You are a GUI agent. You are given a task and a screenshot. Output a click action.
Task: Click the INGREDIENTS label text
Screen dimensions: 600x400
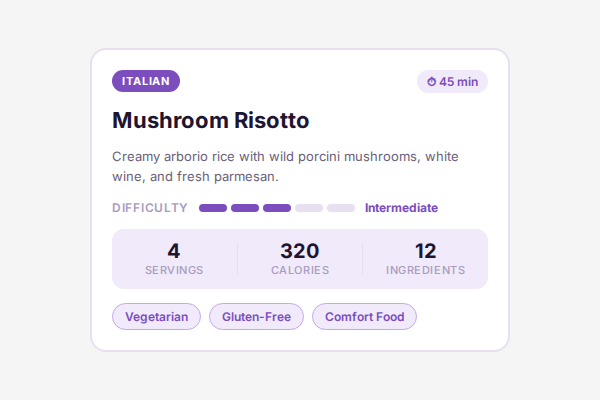426,270
